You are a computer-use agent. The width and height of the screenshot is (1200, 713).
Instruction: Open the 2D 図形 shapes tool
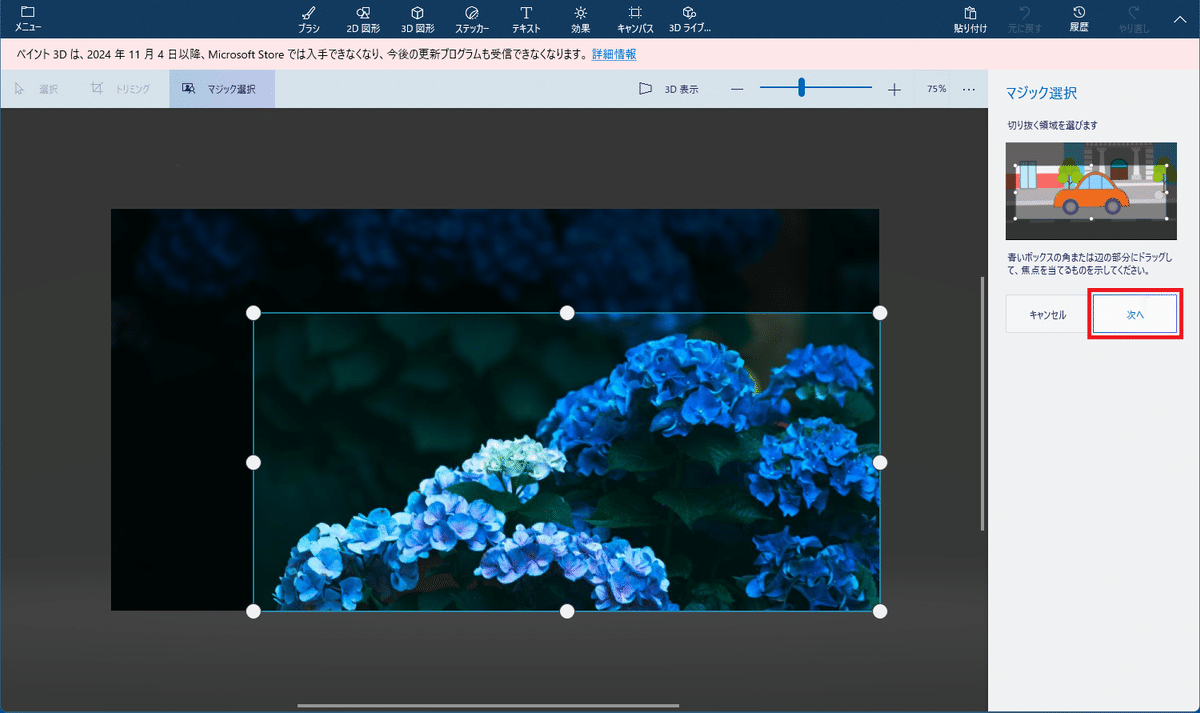363,19
